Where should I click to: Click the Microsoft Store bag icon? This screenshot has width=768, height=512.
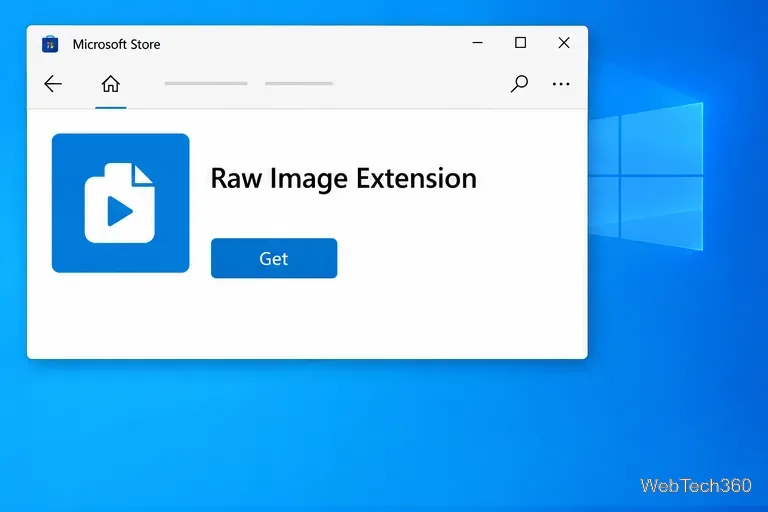[50, 44]
